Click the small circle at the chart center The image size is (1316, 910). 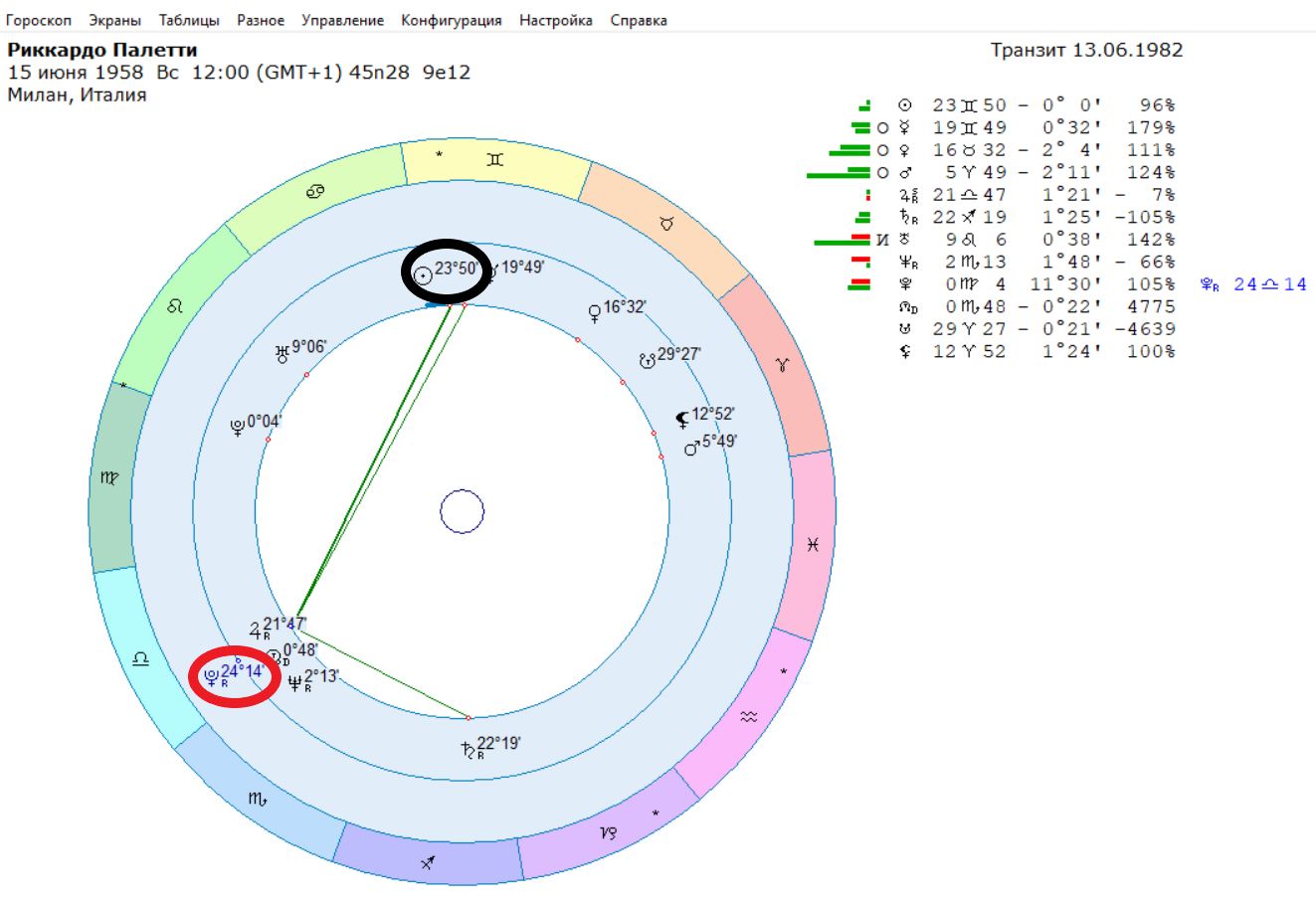463,512
